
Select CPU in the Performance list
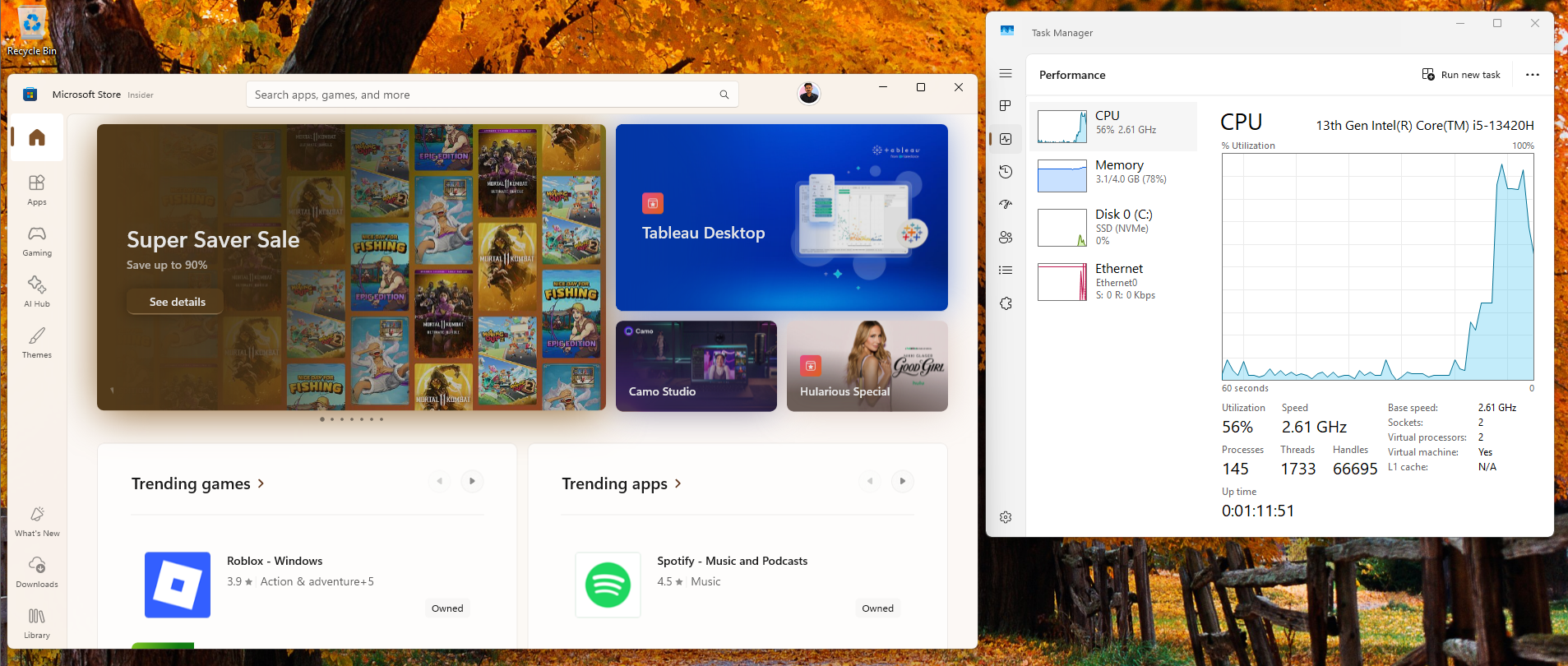click(x=1113, y=127)
